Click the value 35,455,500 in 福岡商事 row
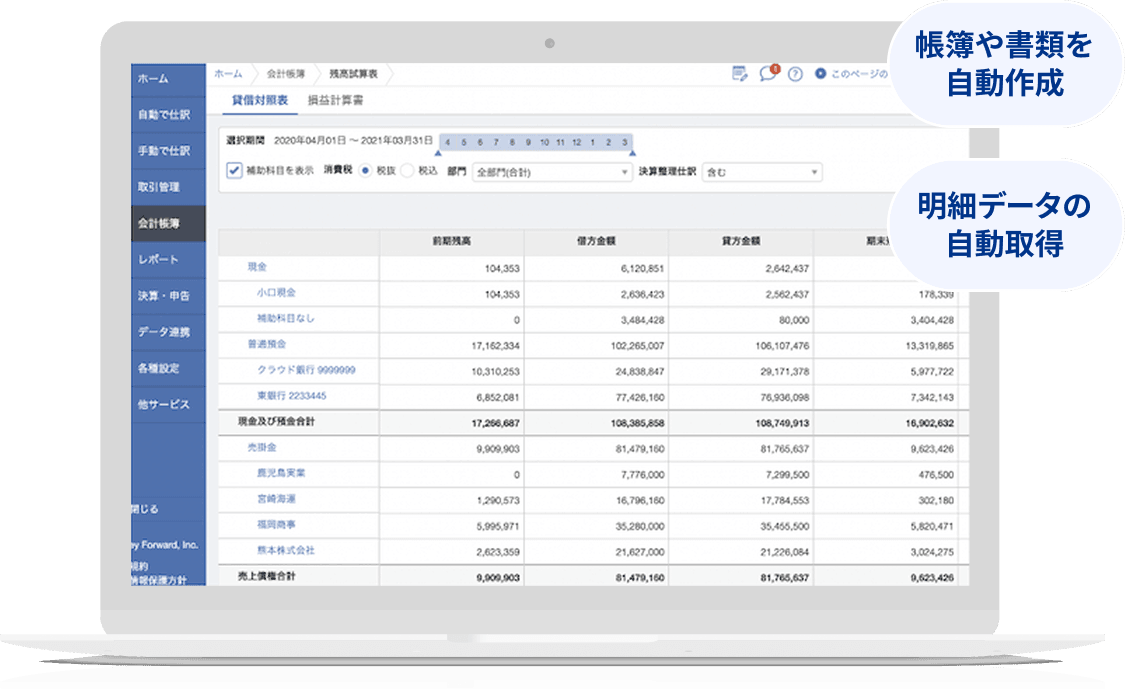This screenshot has height=689, width=1125. [x=784, y=526]
